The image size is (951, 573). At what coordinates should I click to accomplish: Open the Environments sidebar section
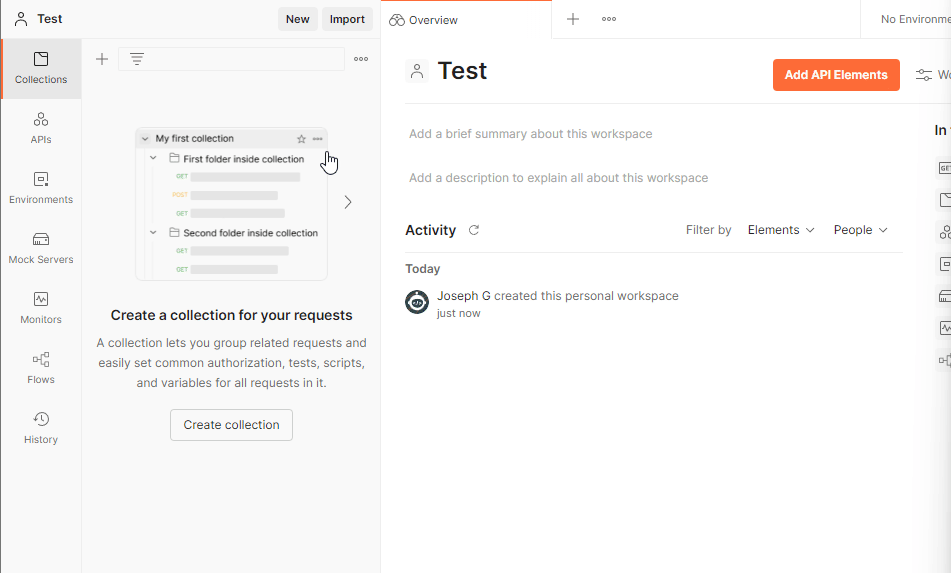[x=41, y=188]
